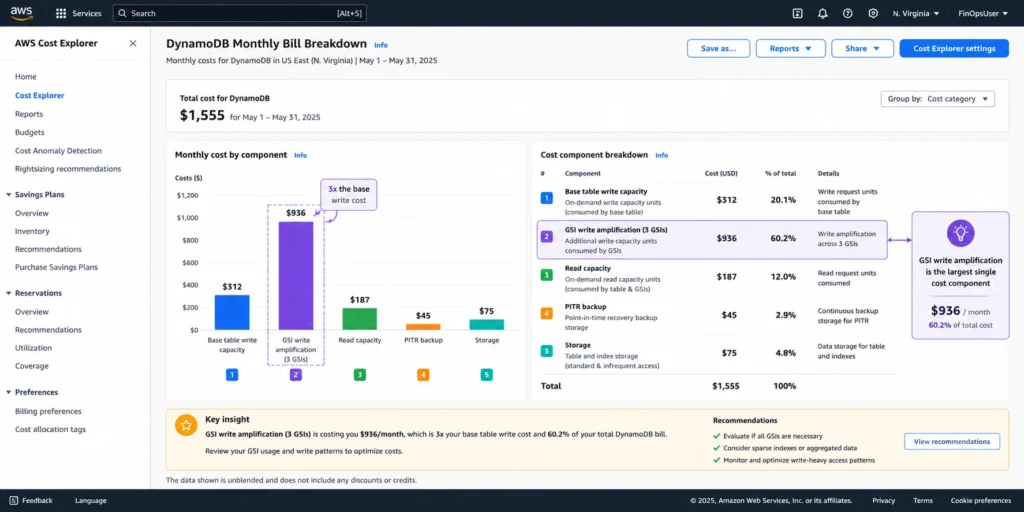
Task: Open the Group by Cost category dropdown
Action: (x=938, y=99)
